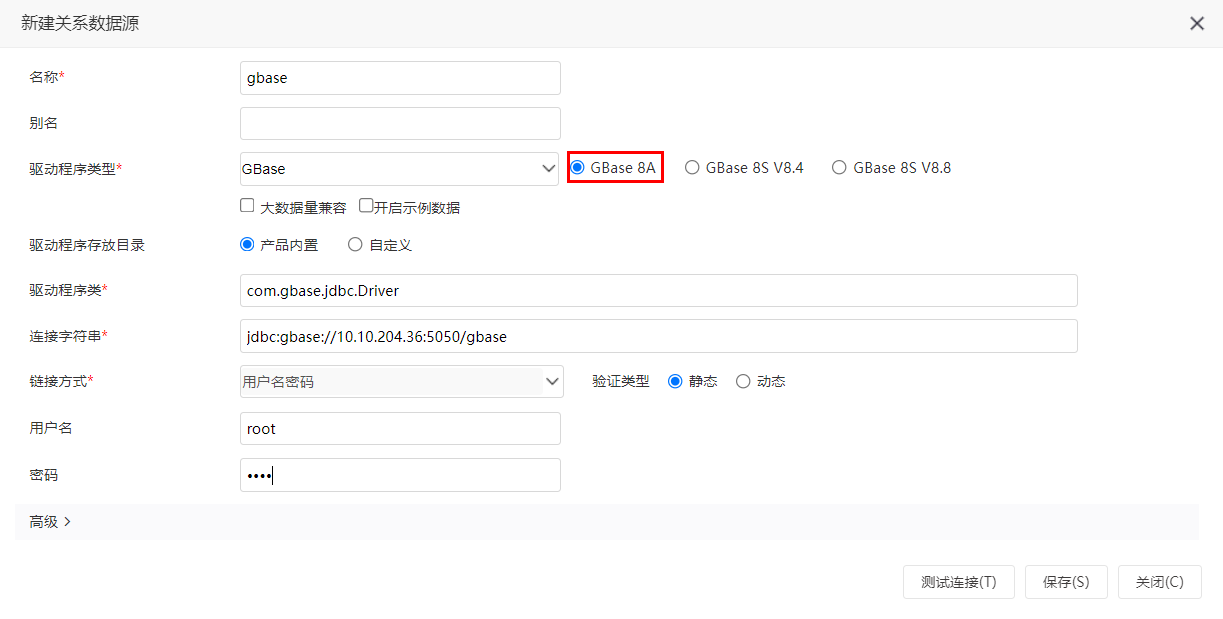Viewport: 1223px width, 619px height.
Task: Open the 链接方式 用户名密码 dropdown
Action: 402,381
